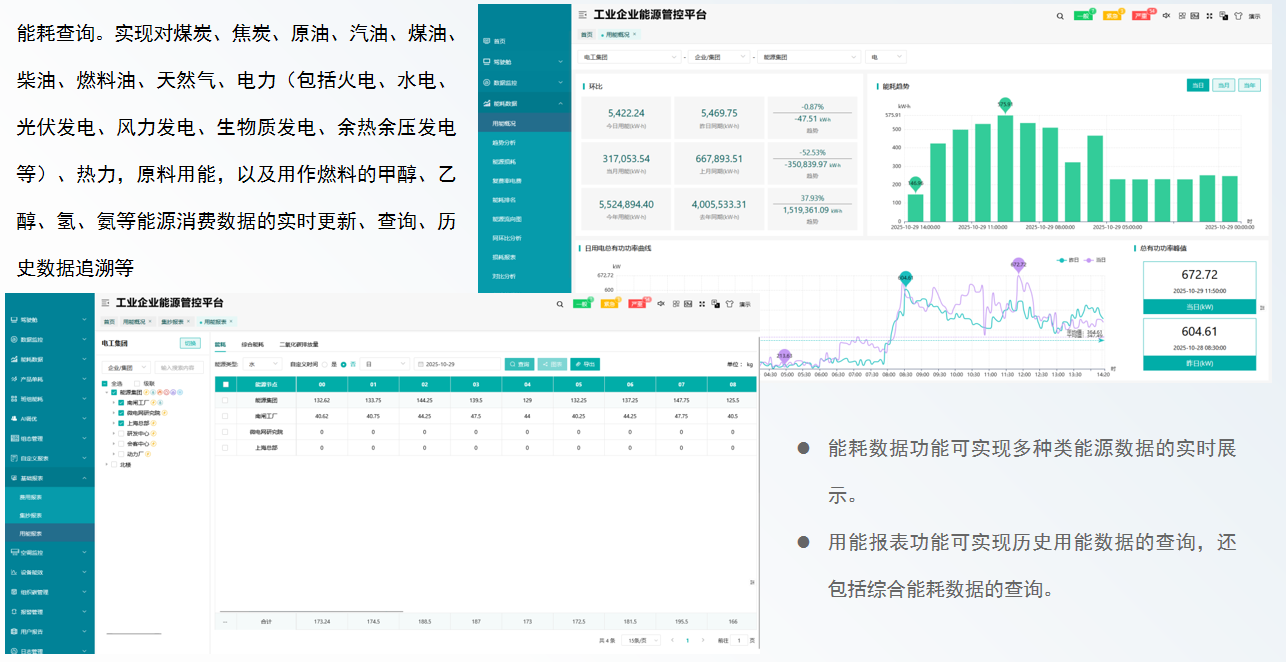Toggle the fullscreen icon in report window header
The image size is (1286, 662).
coord(702,303)
